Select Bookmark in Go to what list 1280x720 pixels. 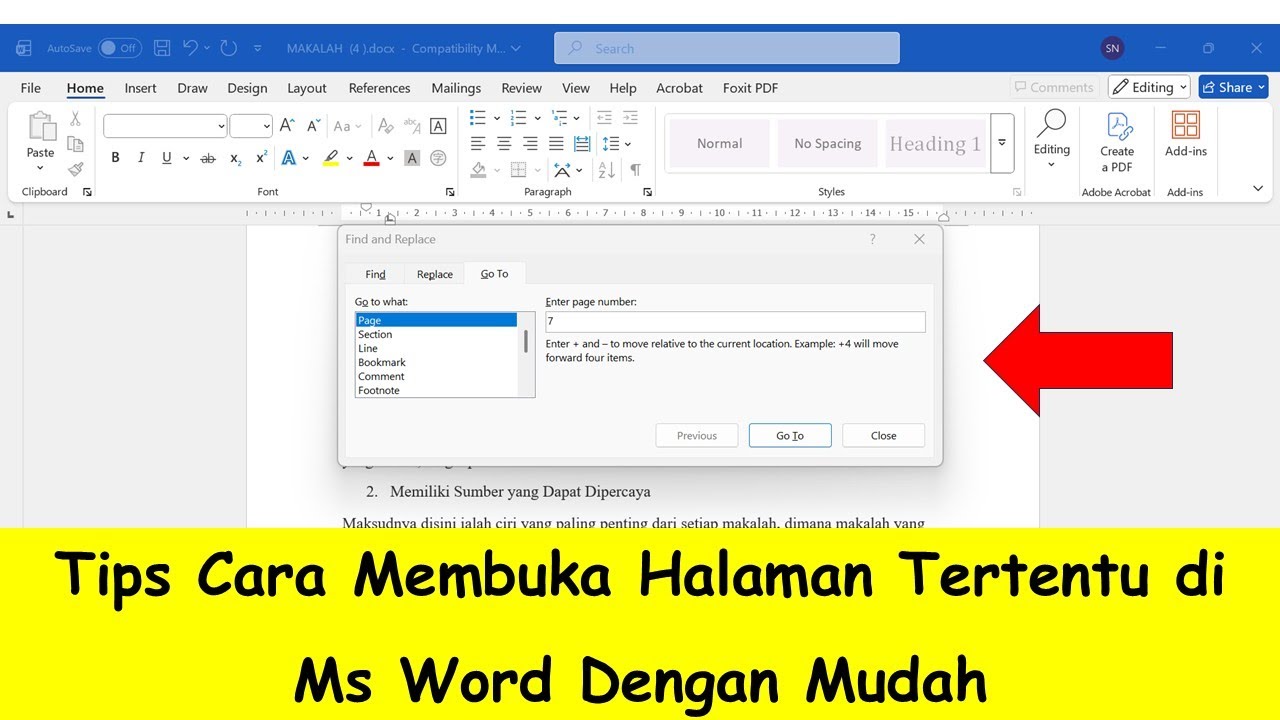coord(436,362)
